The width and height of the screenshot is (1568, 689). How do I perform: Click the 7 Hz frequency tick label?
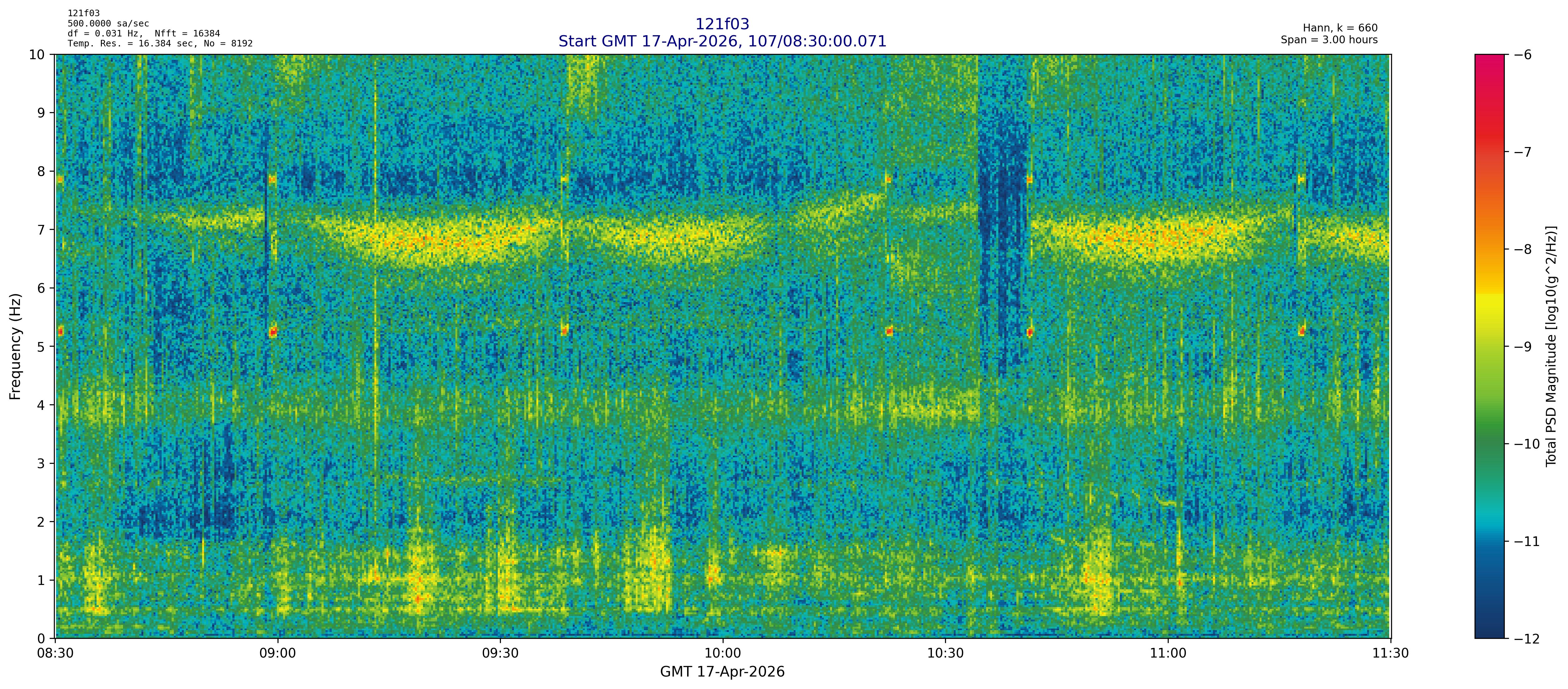tap(41, 230)
